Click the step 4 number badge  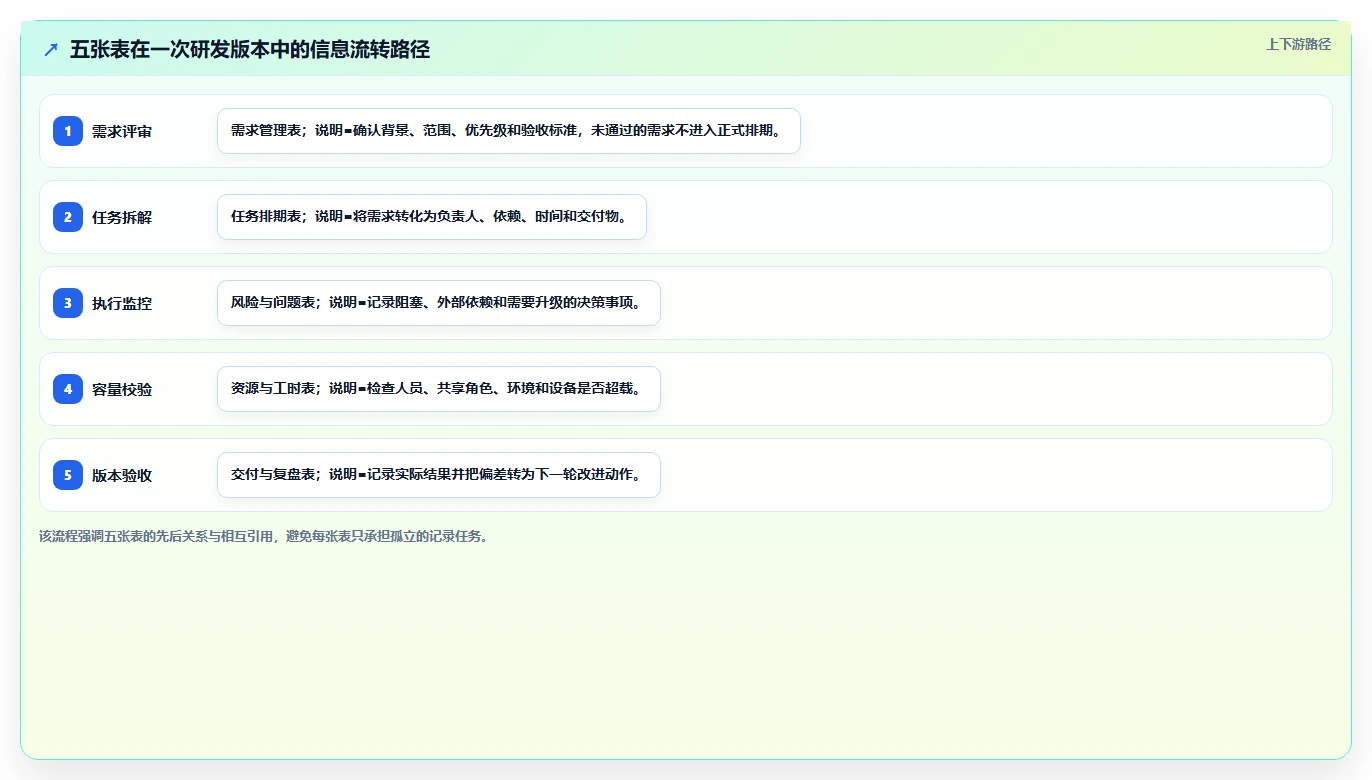(x=68, y=389)
